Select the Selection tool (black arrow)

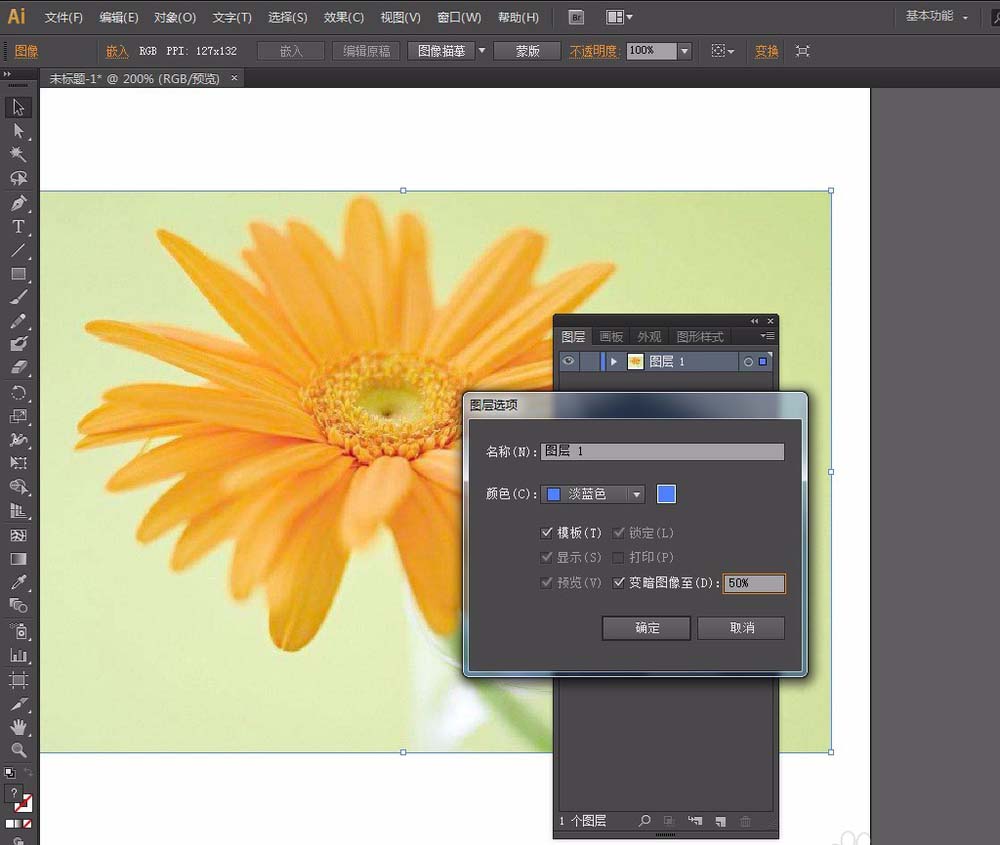[18, 107]
